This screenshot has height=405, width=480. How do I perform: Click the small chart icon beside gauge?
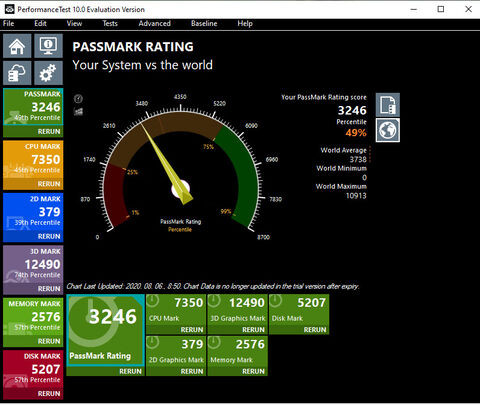[x=78, y=111]
